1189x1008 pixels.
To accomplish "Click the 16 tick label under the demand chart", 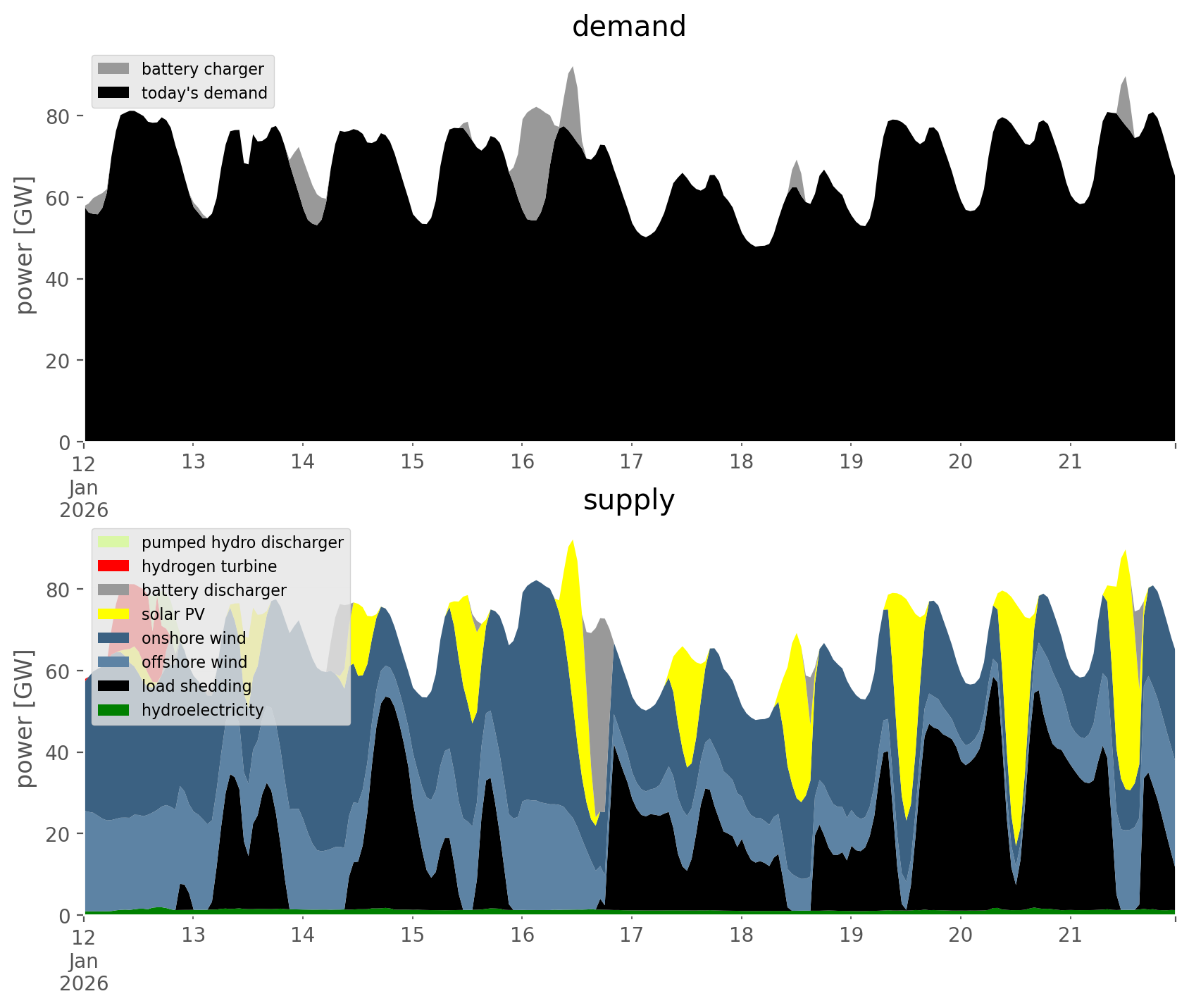I will click(522, 462).
